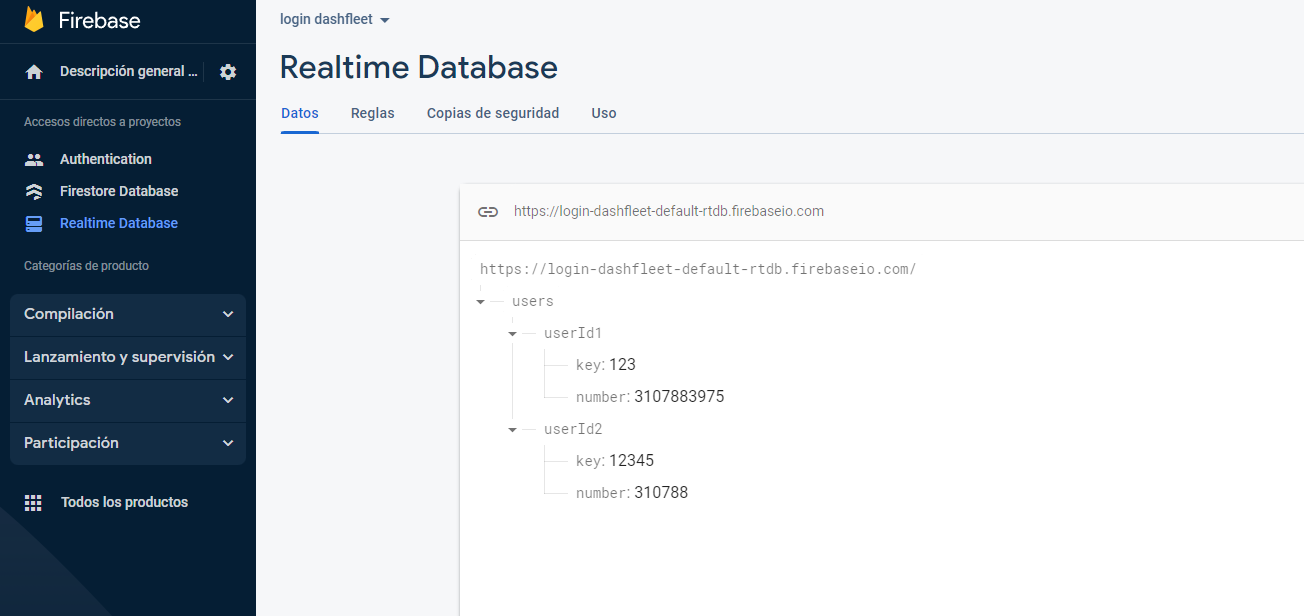
Task: Collapse the userId1 node arrow
Action: pyautogui.click(x=513, y=333)
